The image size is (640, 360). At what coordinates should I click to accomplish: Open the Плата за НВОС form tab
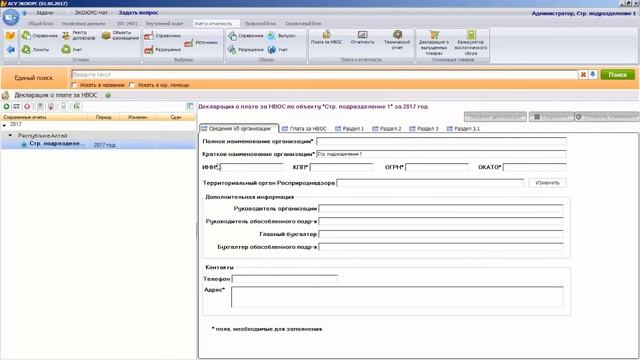(x=304, y=129)
